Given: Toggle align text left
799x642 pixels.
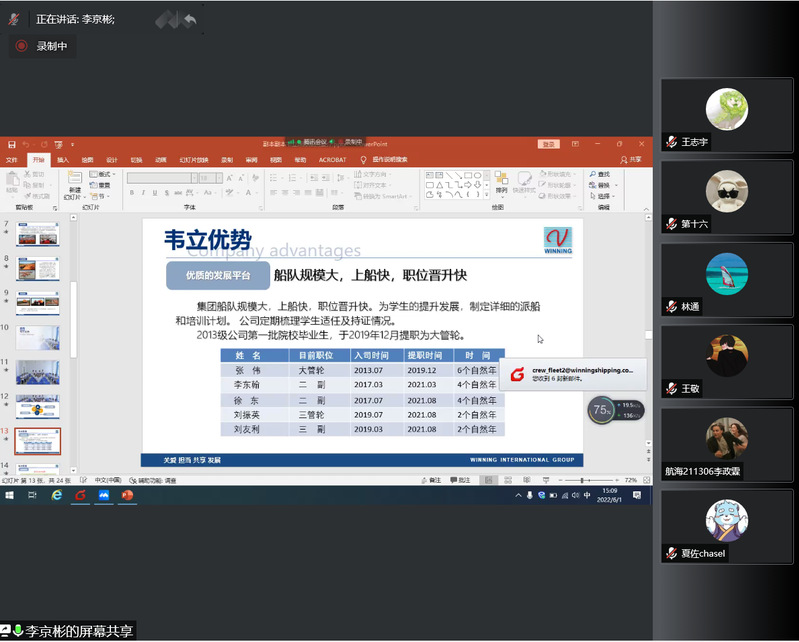Looking at the screenshot, I should (x=274, y=193).
